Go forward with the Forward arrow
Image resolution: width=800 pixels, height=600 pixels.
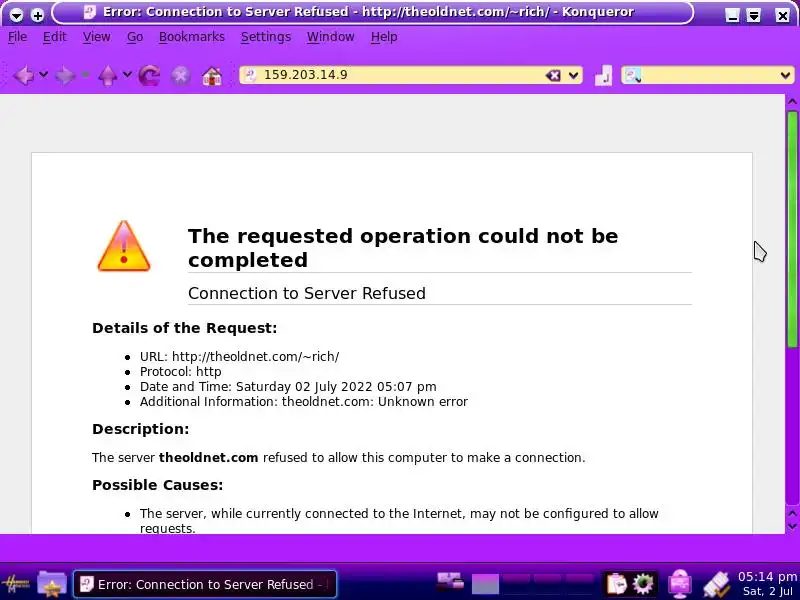tap(65, 76)
